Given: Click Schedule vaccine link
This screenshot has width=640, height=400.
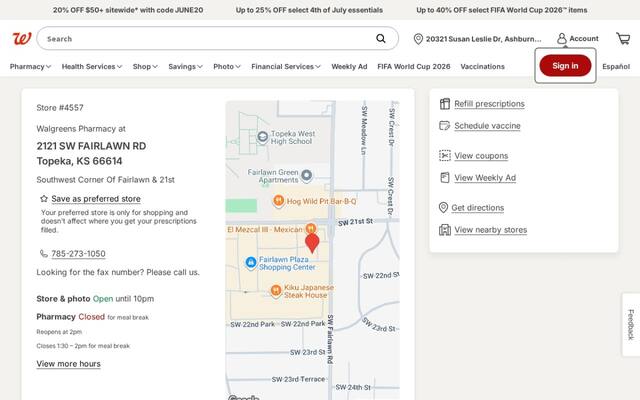Looking at the screenshot, I should (487, 126).
